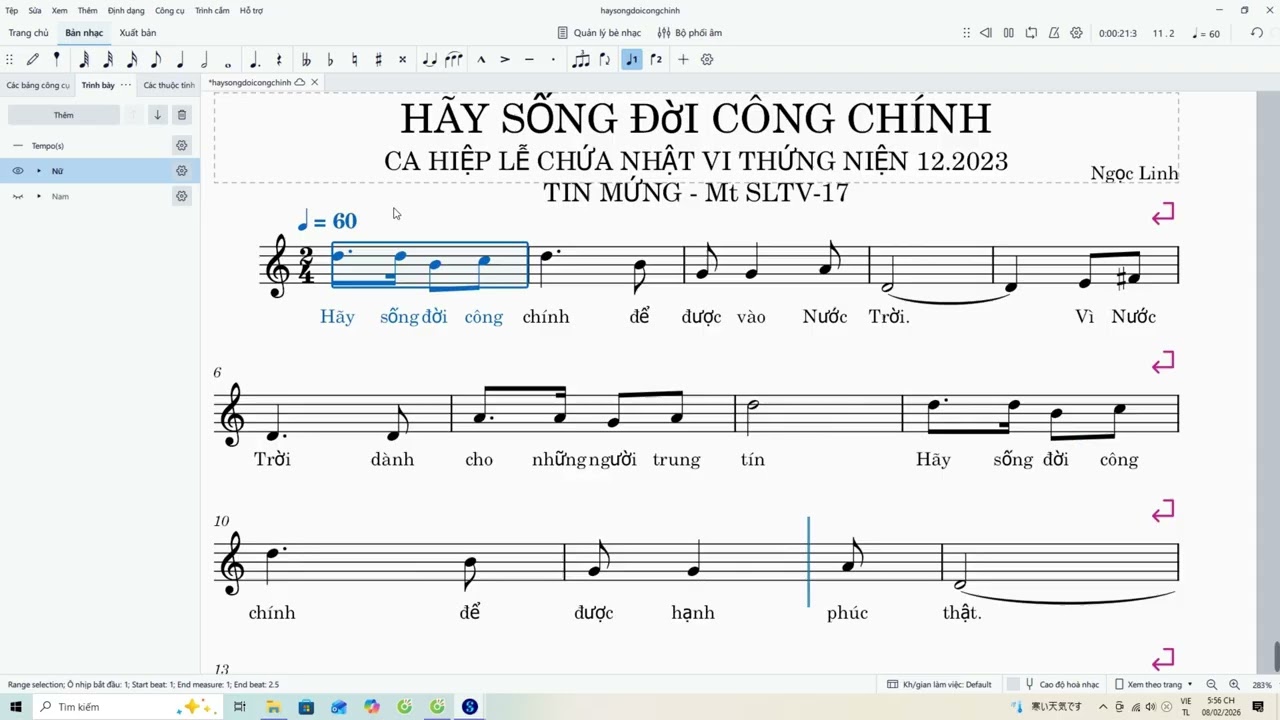Image resolution: width=1280 pixels, height=720 pixels.
Task: Open playback settings gear
Action: (1077, 33)
